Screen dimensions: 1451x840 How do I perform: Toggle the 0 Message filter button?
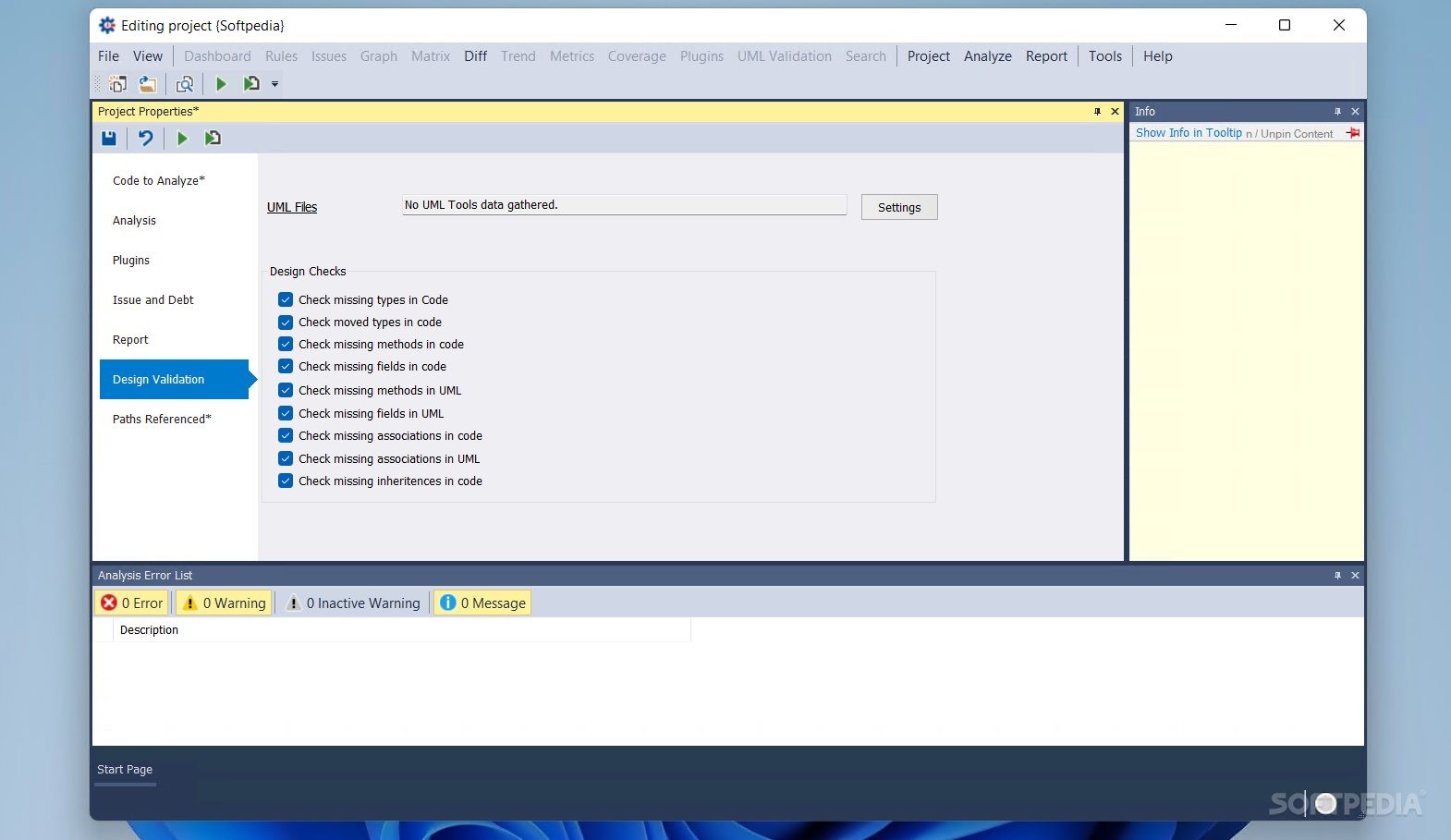pyautogui.click(x=482, y=603)
